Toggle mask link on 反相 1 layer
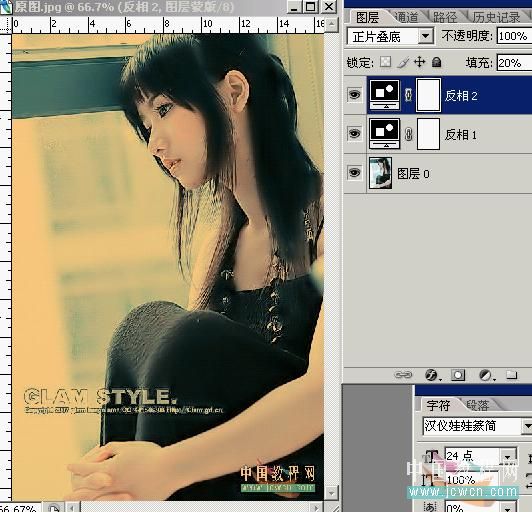532x512 pixels. click(408, 134)
